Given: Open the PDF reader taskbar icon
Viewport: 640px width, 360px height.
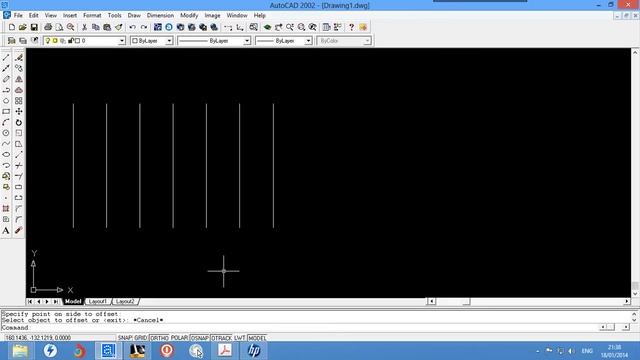Looking at the screenshot, I should [224, 351].
